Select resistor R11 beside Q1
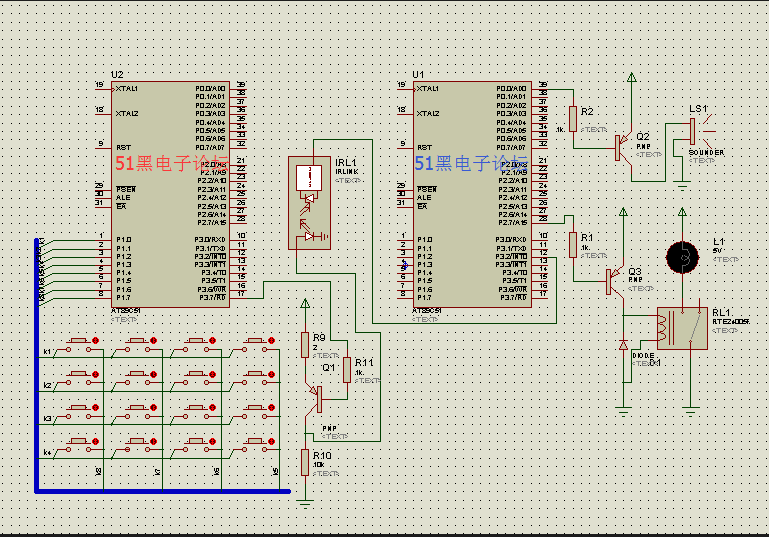Screen dimensions: 769x537 347,370
